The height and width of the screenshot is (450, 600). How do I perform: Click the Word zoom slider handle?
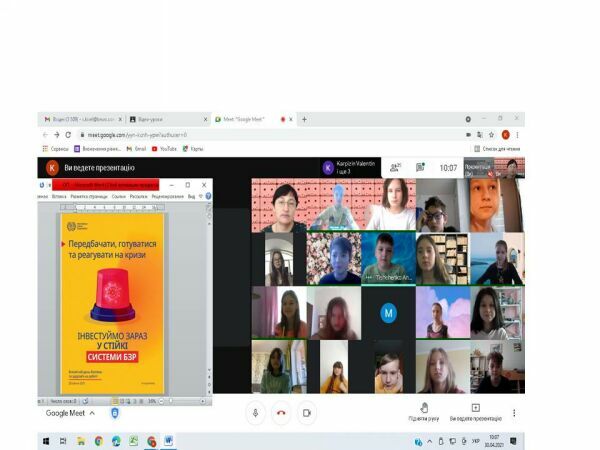click(171, 401)
